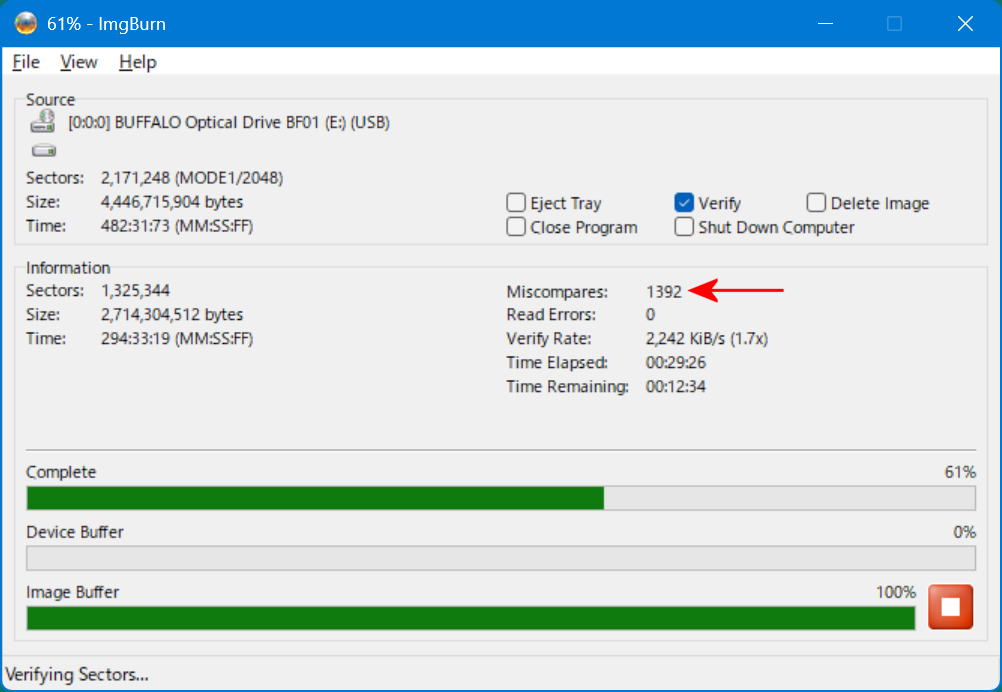
Task: Click the Image Buffer bar
Action: pyautogui.click(x=471, y=618)
